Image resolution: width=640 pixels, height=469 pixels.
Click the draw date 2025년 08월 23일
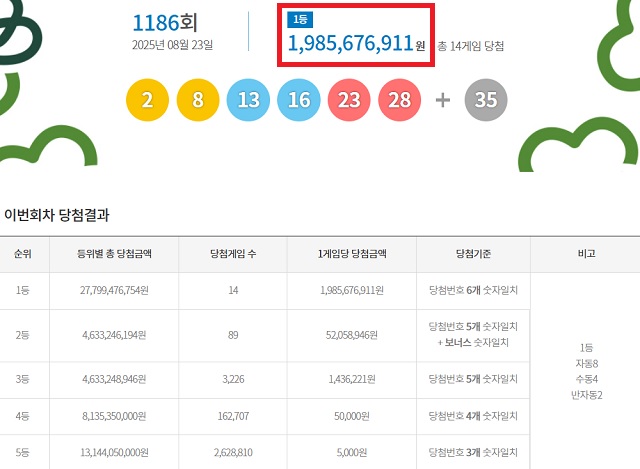coord(172,45)
